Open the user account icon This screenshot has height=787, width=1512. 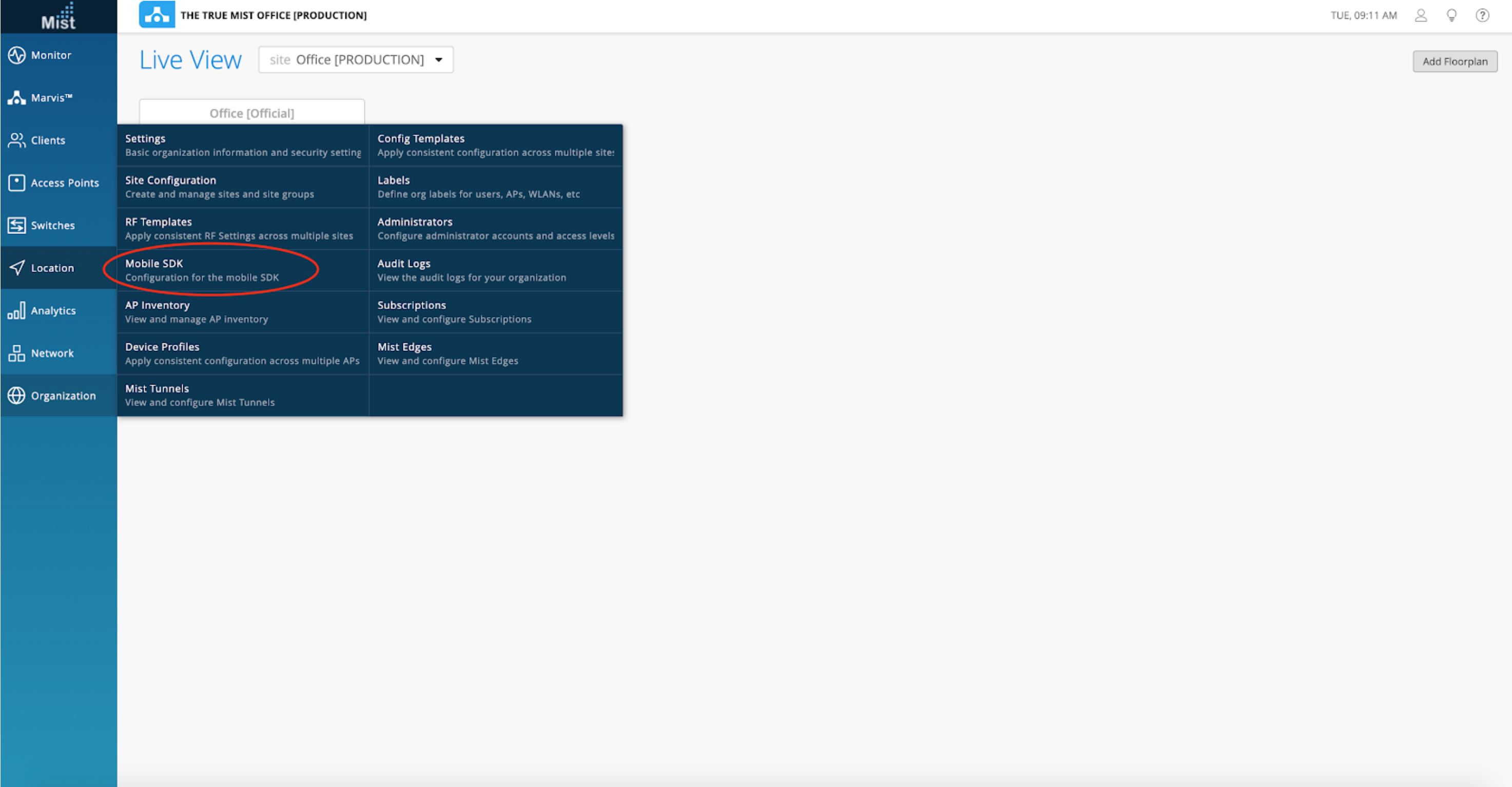(1421, 15)
